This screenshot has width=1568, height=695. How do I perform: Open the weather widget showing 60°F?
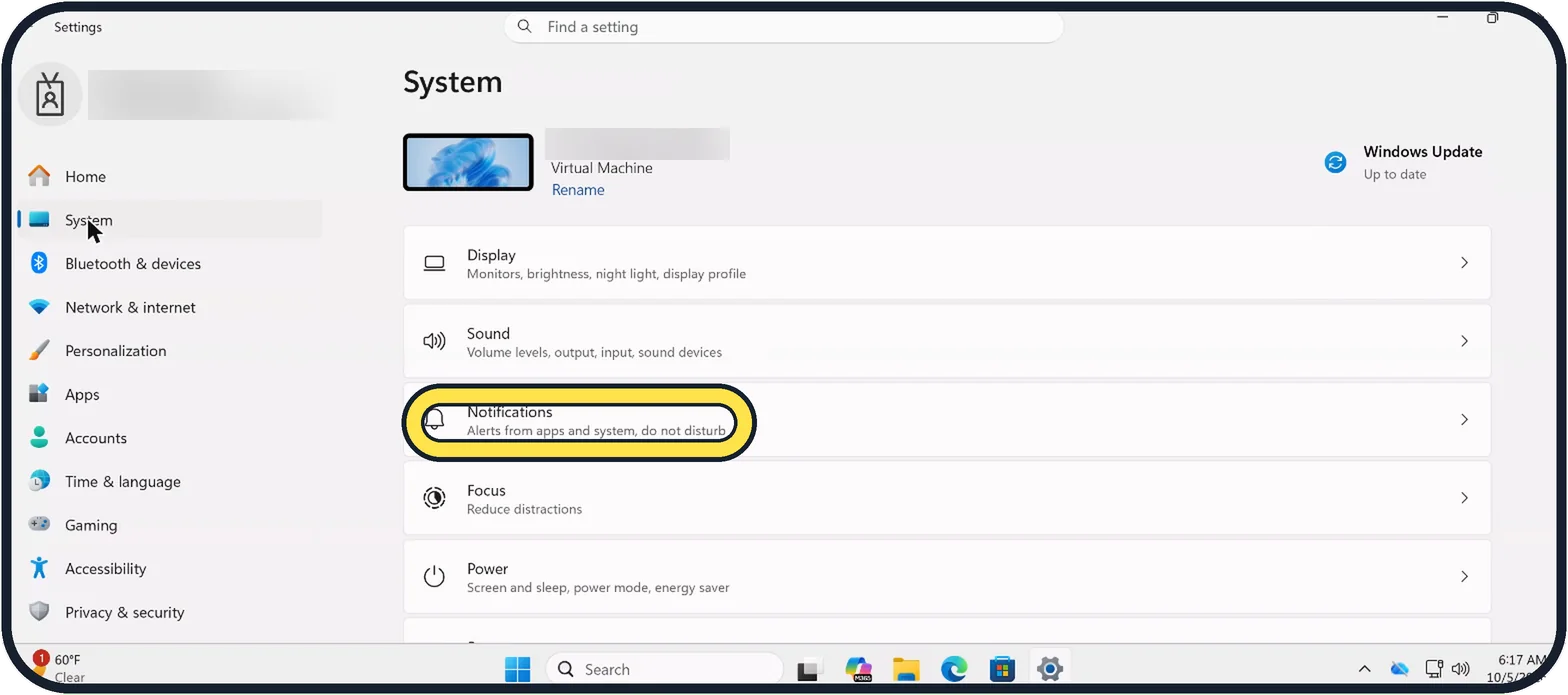pos(60,668)
